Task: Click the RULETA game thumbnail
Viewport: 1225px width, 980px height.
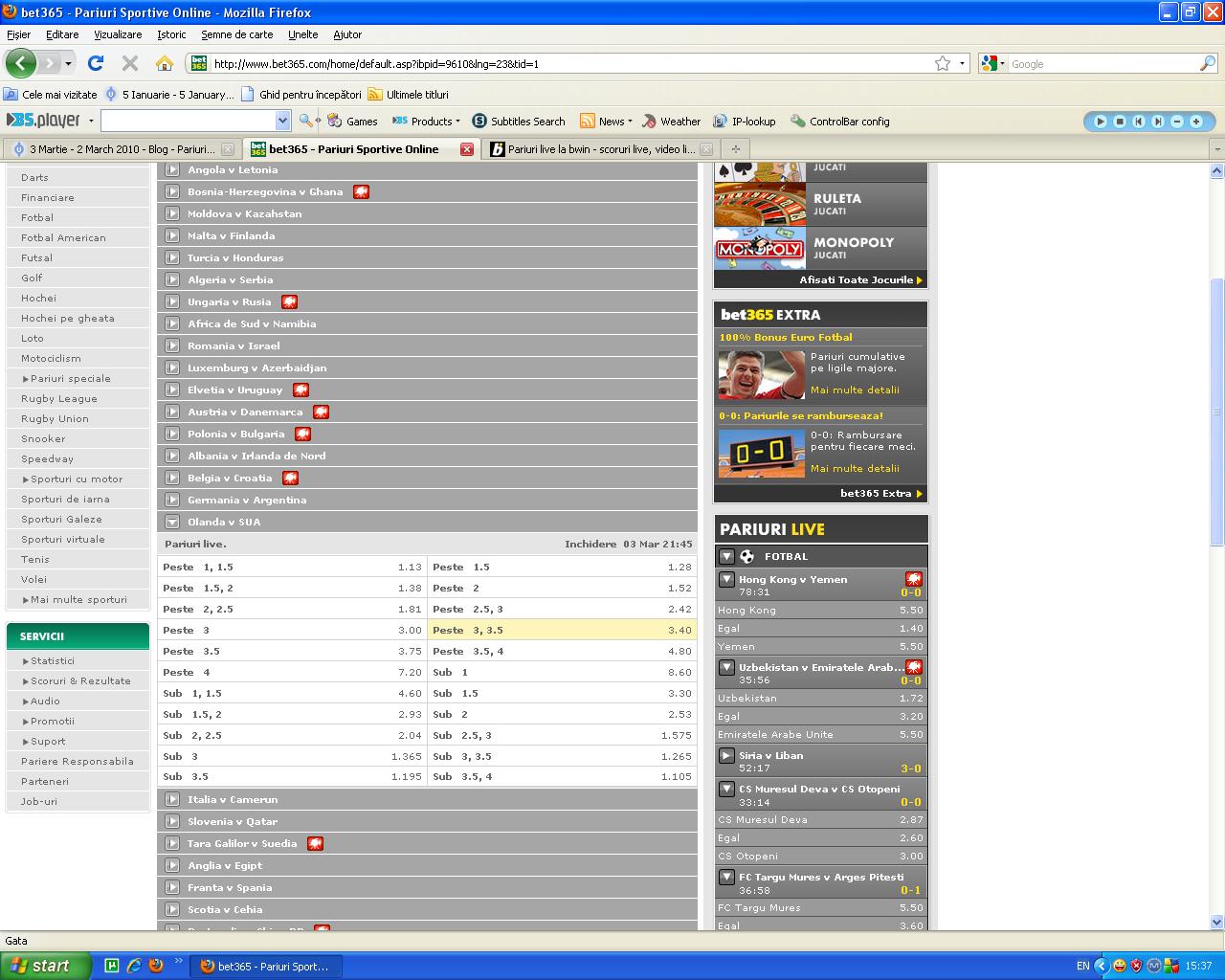Action: [760, 204]
